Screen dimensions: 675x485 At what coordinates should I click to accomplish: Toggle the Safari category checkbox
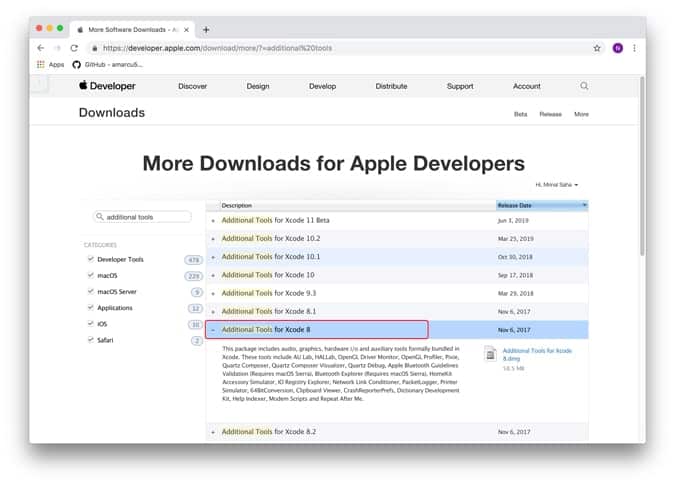pyautogui.click(x=90, y=340)
